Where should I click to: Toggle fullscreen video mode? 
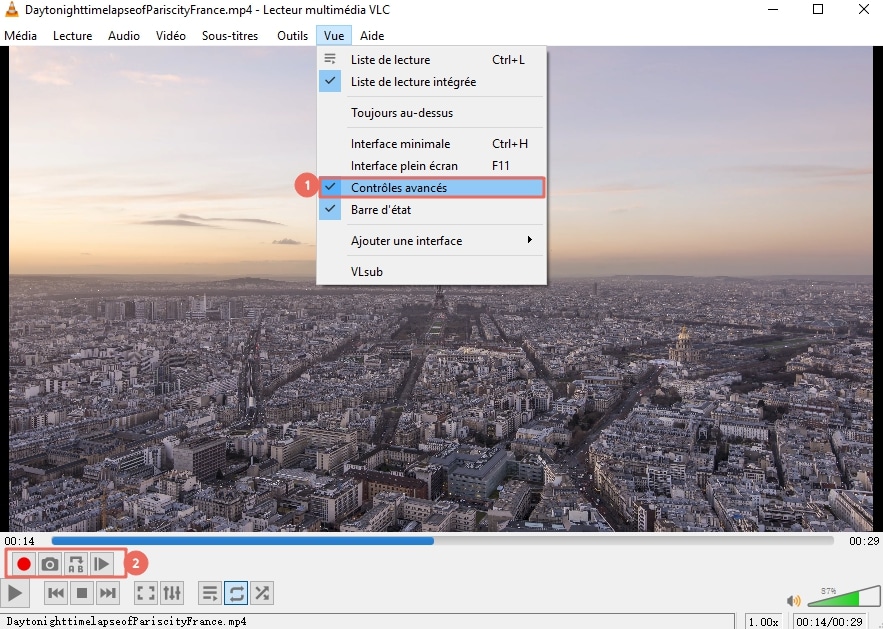tap(146, 593)
